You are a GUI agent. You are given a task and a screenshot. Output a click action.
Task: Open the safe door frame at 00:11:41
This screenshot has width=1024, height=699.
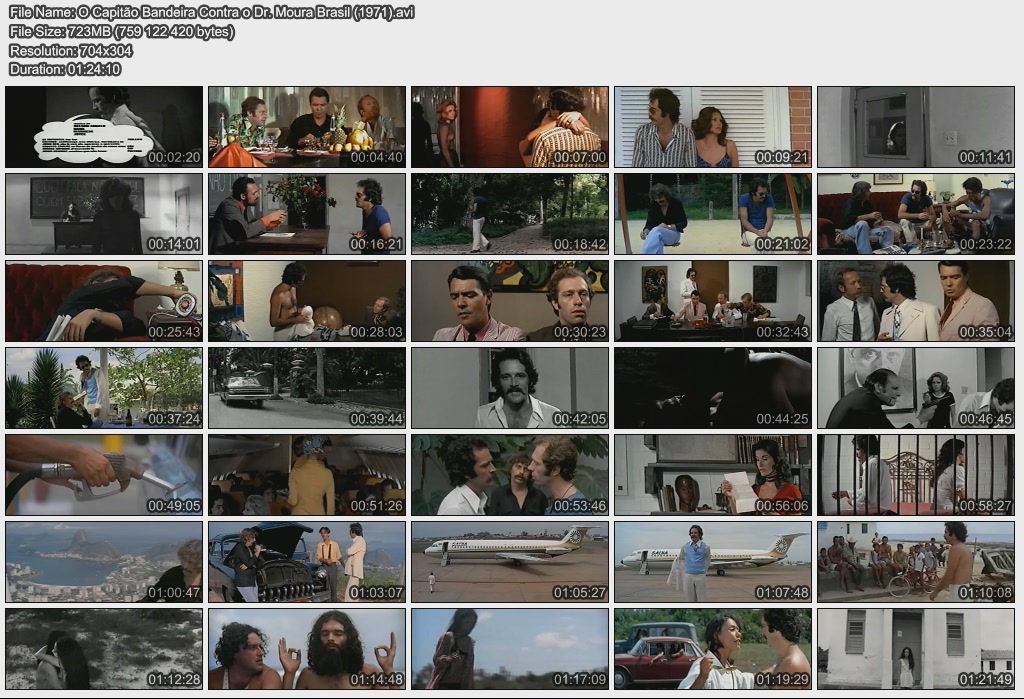916,127
